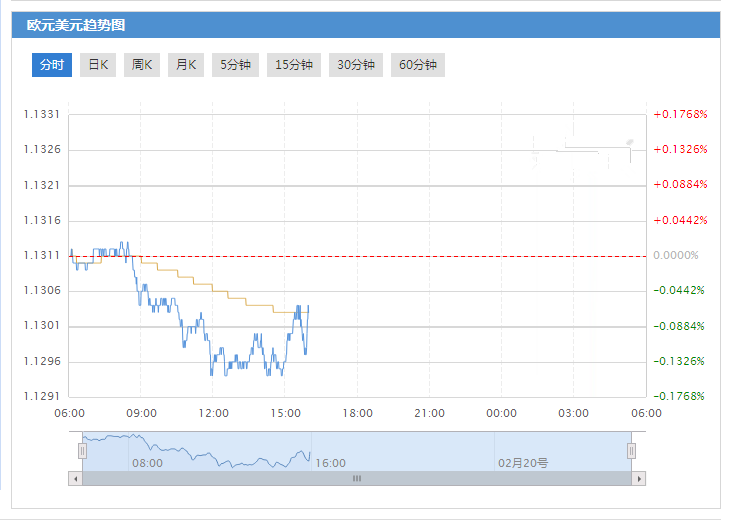Click the right range handle of navigator
The image size is (729, 520).
coord(632,451)
